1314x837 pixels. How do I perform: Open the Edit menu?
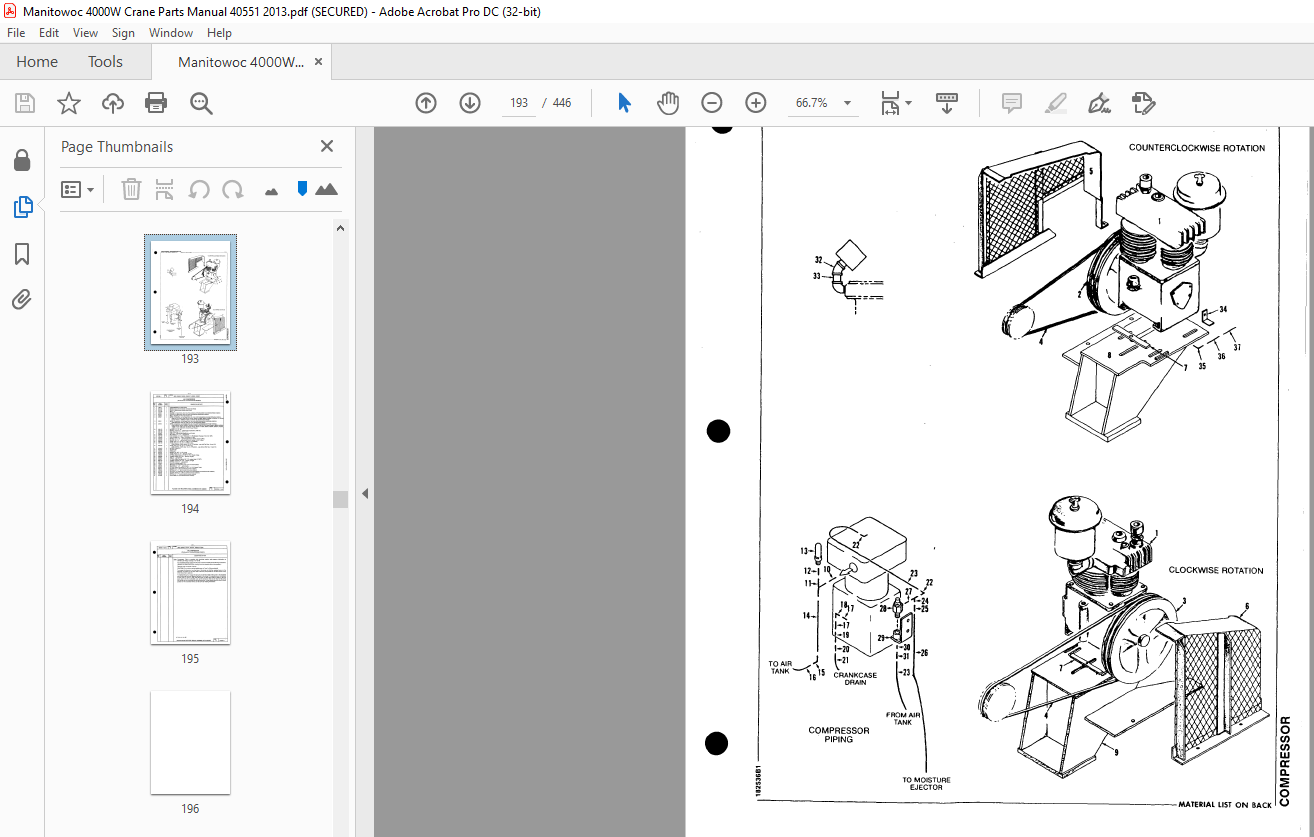click(x=49, y=33)
